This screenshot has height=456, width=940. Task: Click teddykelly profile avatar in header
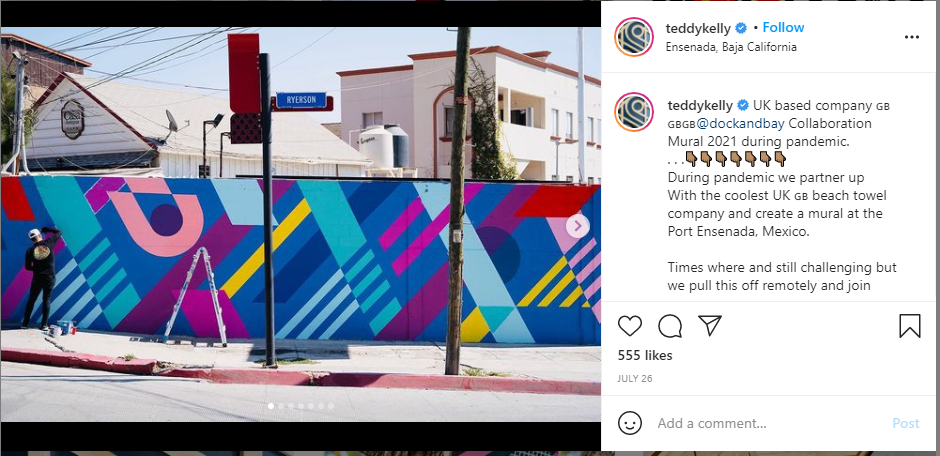click(634, 37)
